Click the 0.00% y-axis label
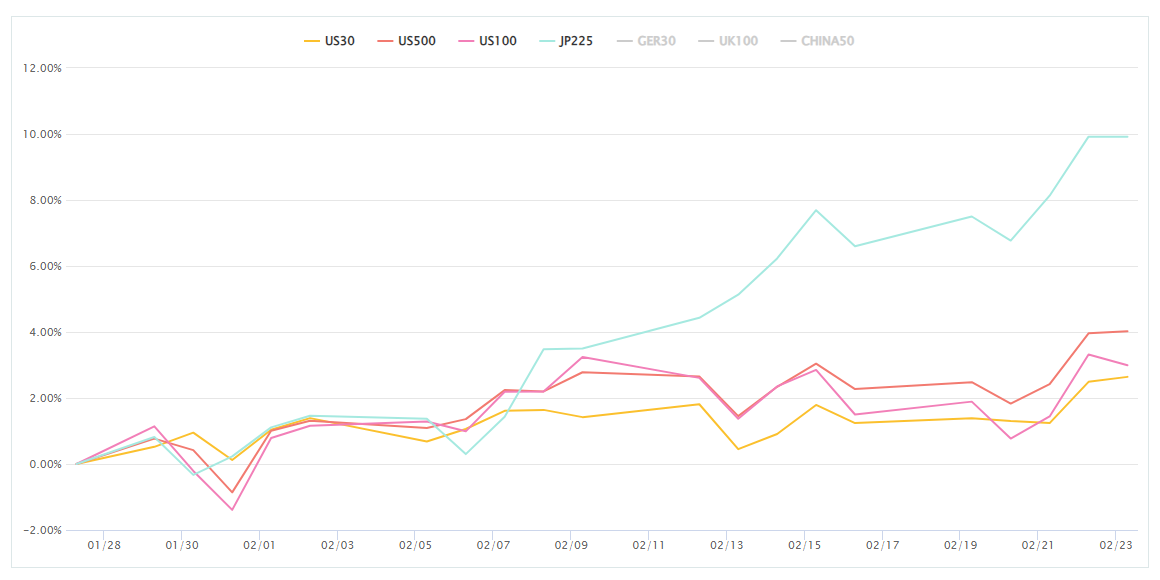This screenshot has width=1160, height=580. tap(46, 465)
